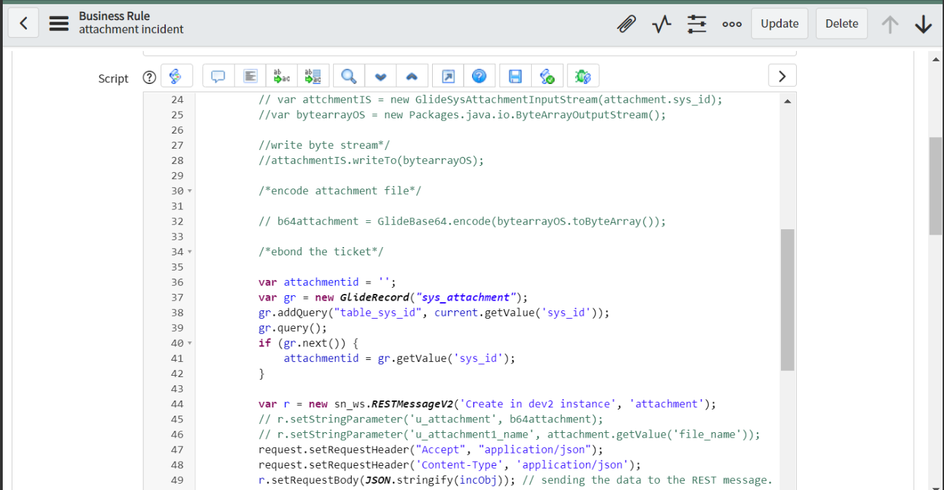
Task: Go to next record with the down arrow
Action: point(923,24)
